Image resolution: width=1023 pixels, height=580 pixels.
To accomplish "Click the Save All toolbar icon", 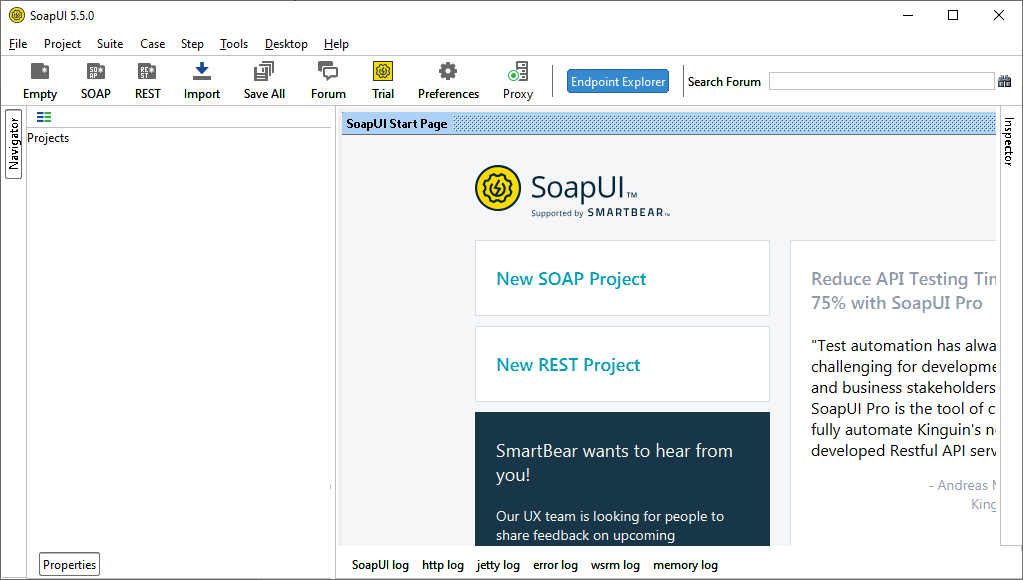I will click(264, 80).
